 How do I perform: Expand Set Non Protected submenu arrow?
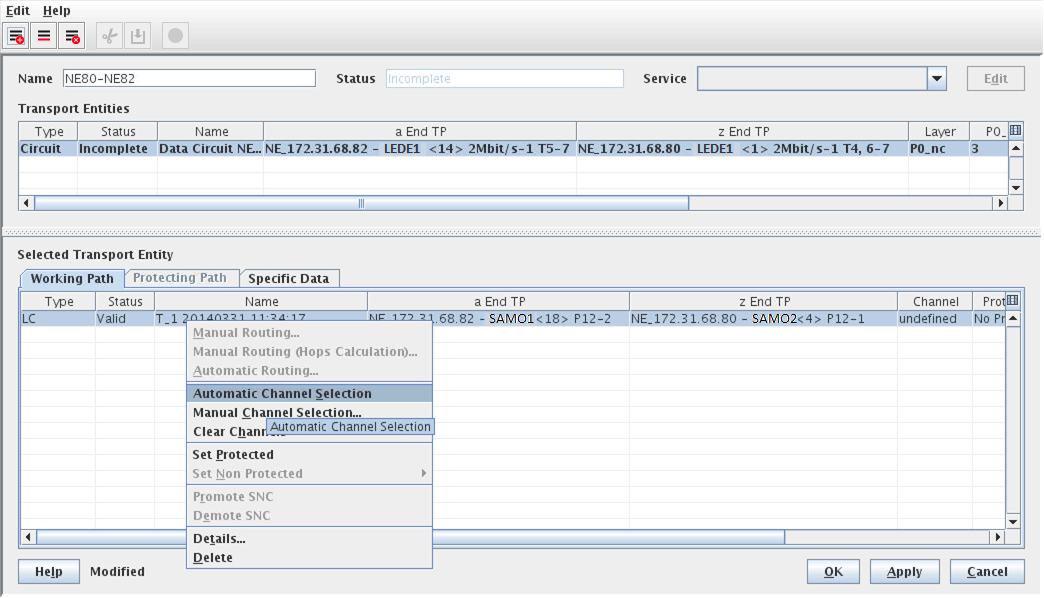[423, 474]
